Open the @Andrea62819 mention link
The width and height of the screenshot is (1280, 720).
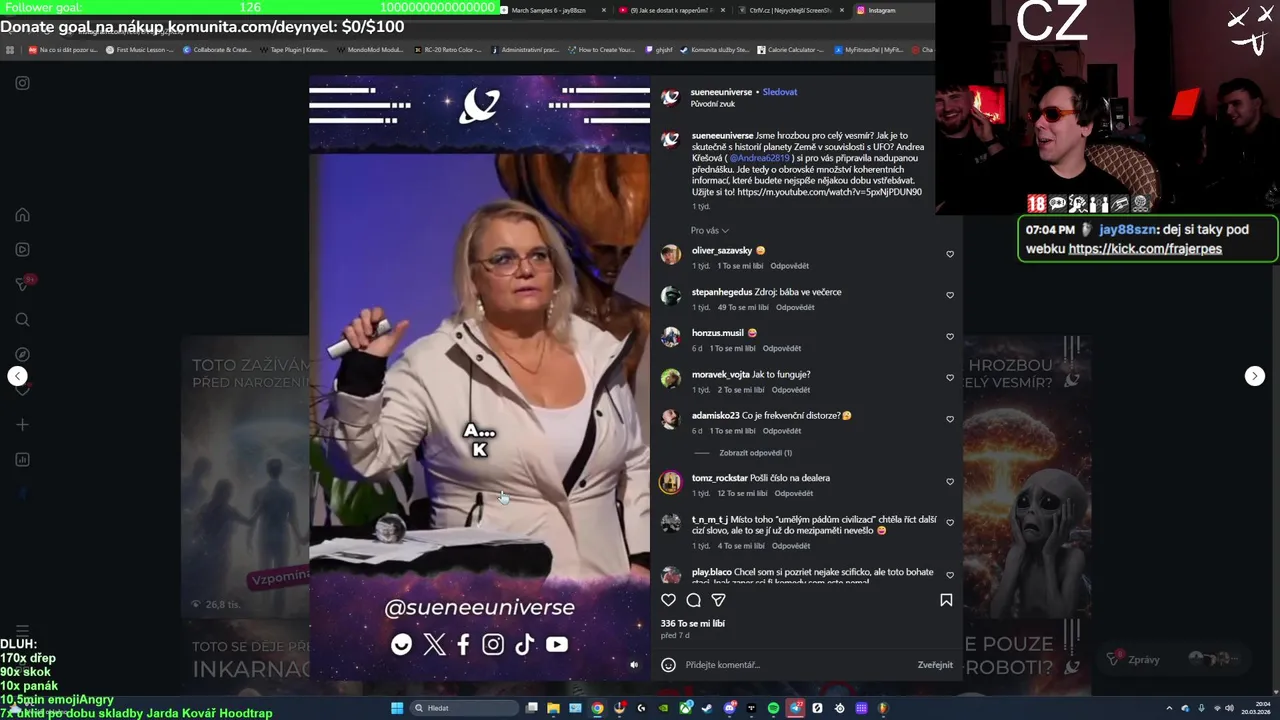tap(760, 158)
